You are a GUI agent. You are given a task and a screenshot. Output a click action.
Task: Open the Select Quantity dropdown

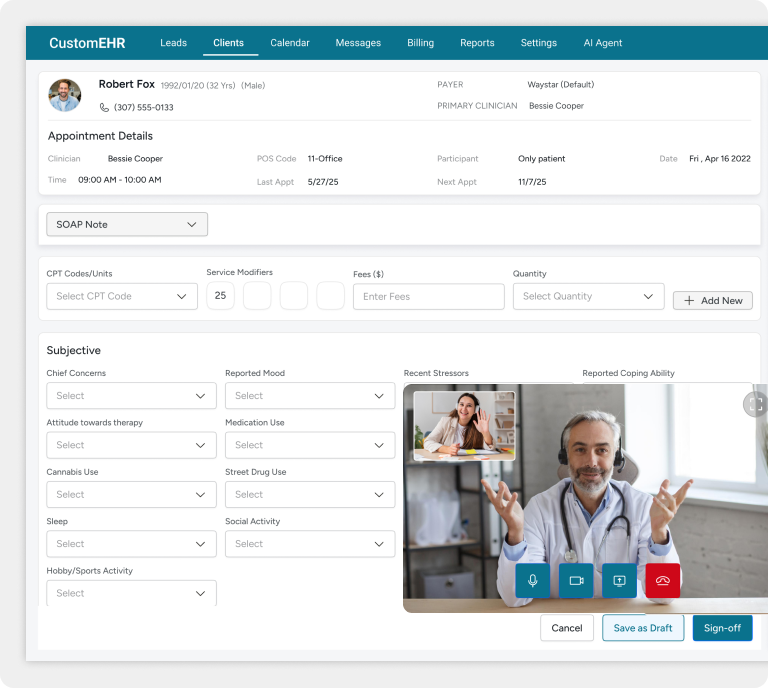tap(588, 296)
